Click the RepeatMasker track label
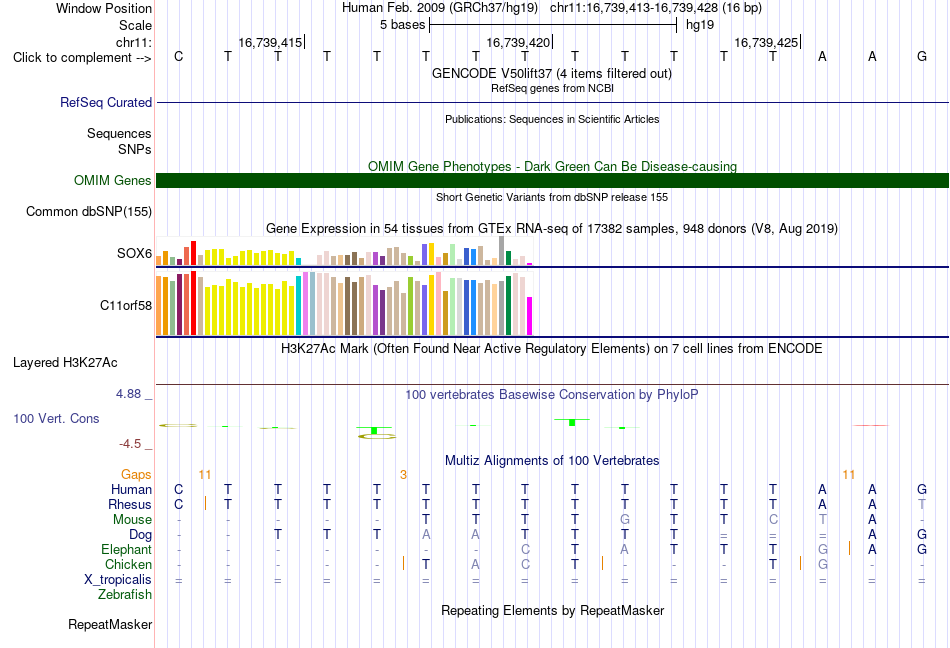Screen dimensions: 950x648 110,624
